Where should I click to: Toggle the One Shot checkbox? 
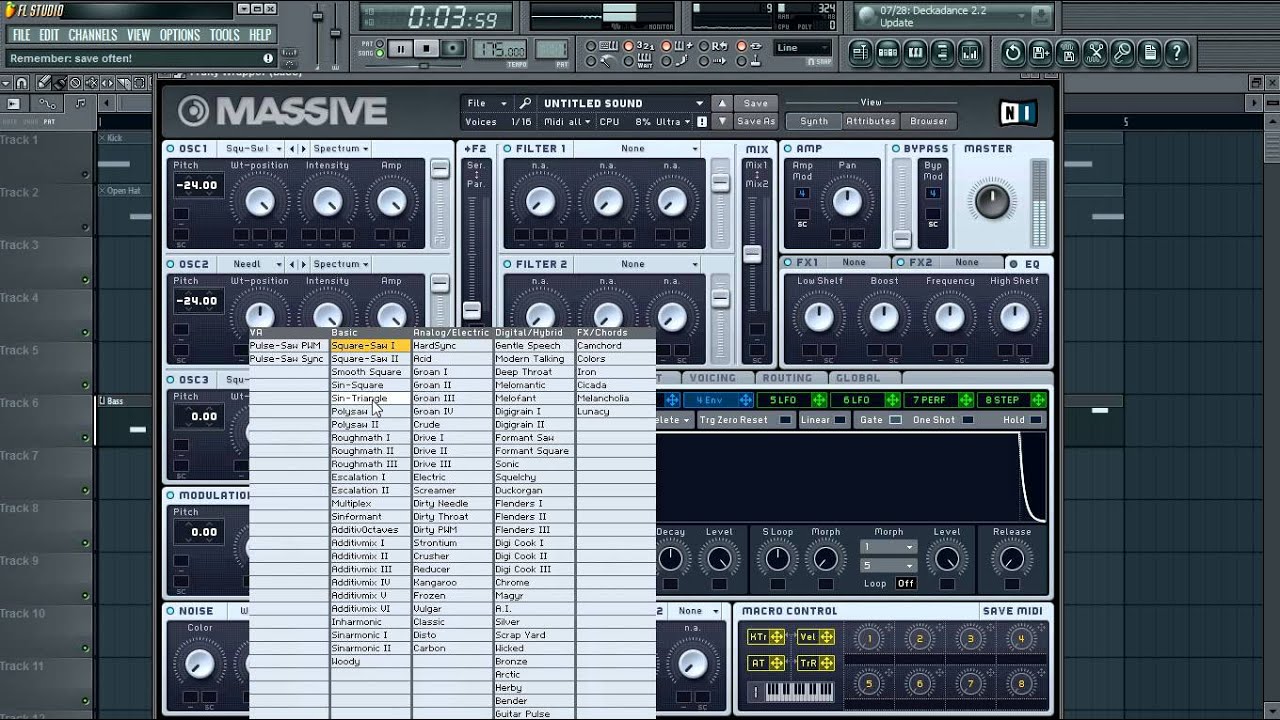point(967,420)
